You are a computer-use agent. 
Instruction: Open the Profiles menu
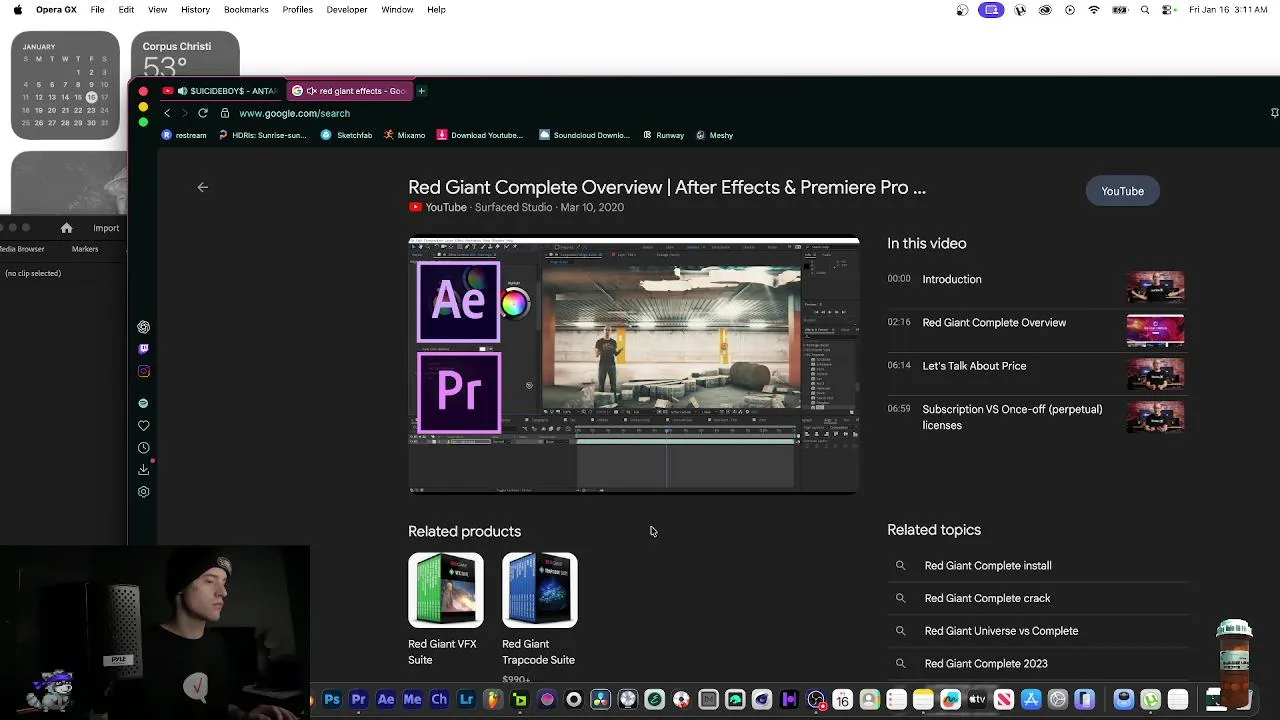pyautogui.click(x=298, y=10)
